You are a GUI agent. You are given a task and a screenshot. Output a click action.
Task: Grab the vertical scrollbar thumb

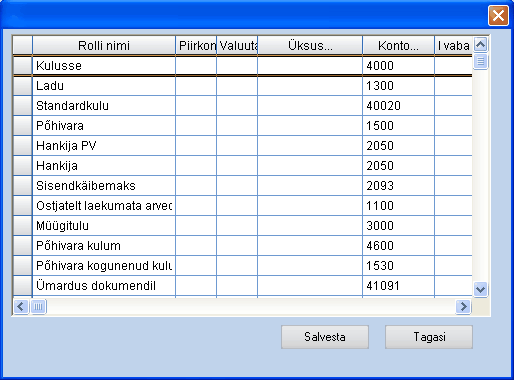[x=480, y=61]
